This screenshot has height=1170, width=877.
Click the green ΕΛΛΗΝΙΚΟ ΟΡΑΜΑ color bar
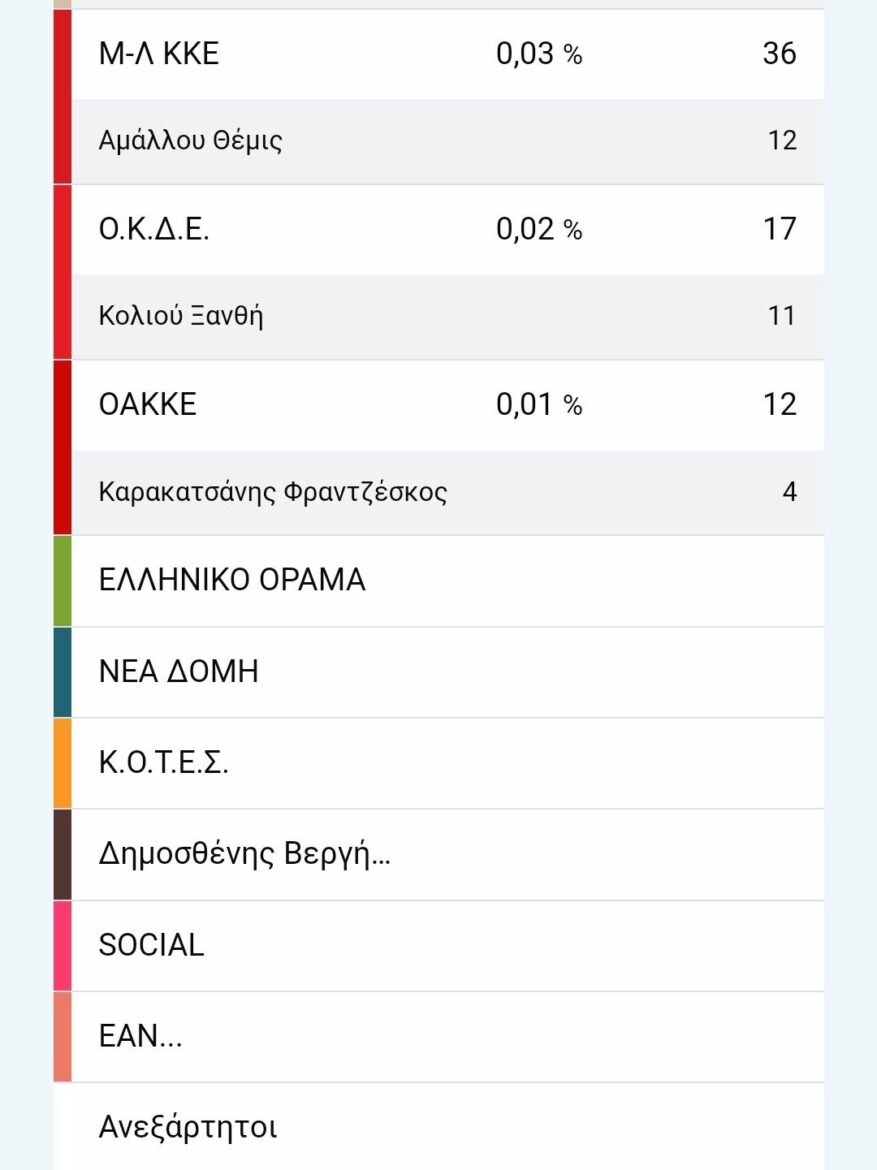coord(62,581)
